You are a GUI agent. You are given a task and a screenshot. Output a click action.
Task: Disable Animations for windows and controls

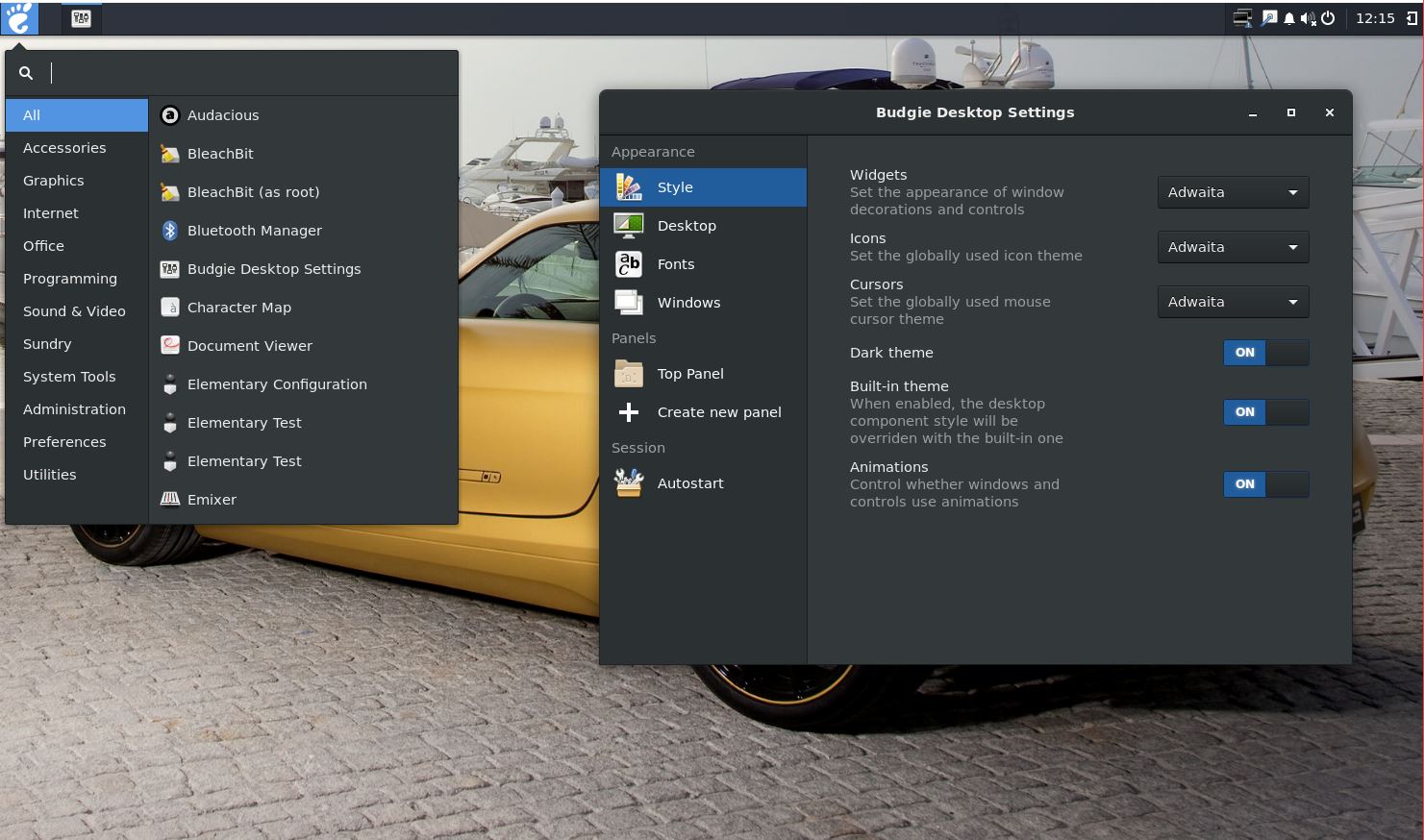[1265, 484]
